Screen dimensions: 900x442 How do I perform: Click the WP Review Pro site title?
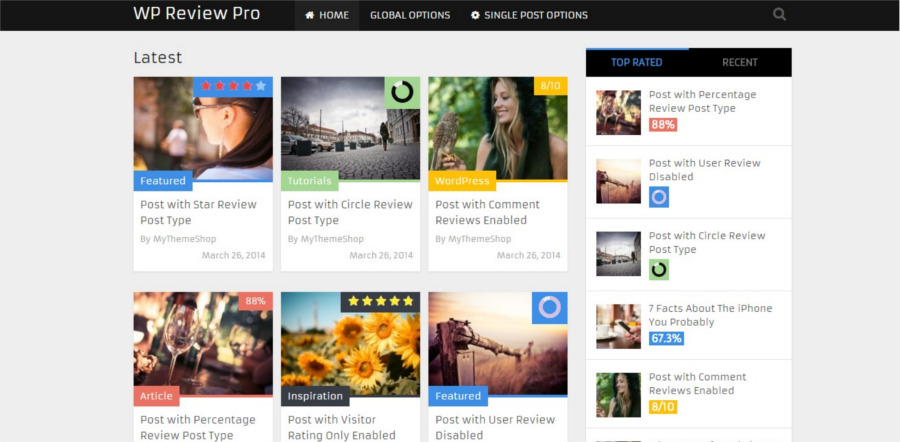pyautogui.click(x=196, y=14)
